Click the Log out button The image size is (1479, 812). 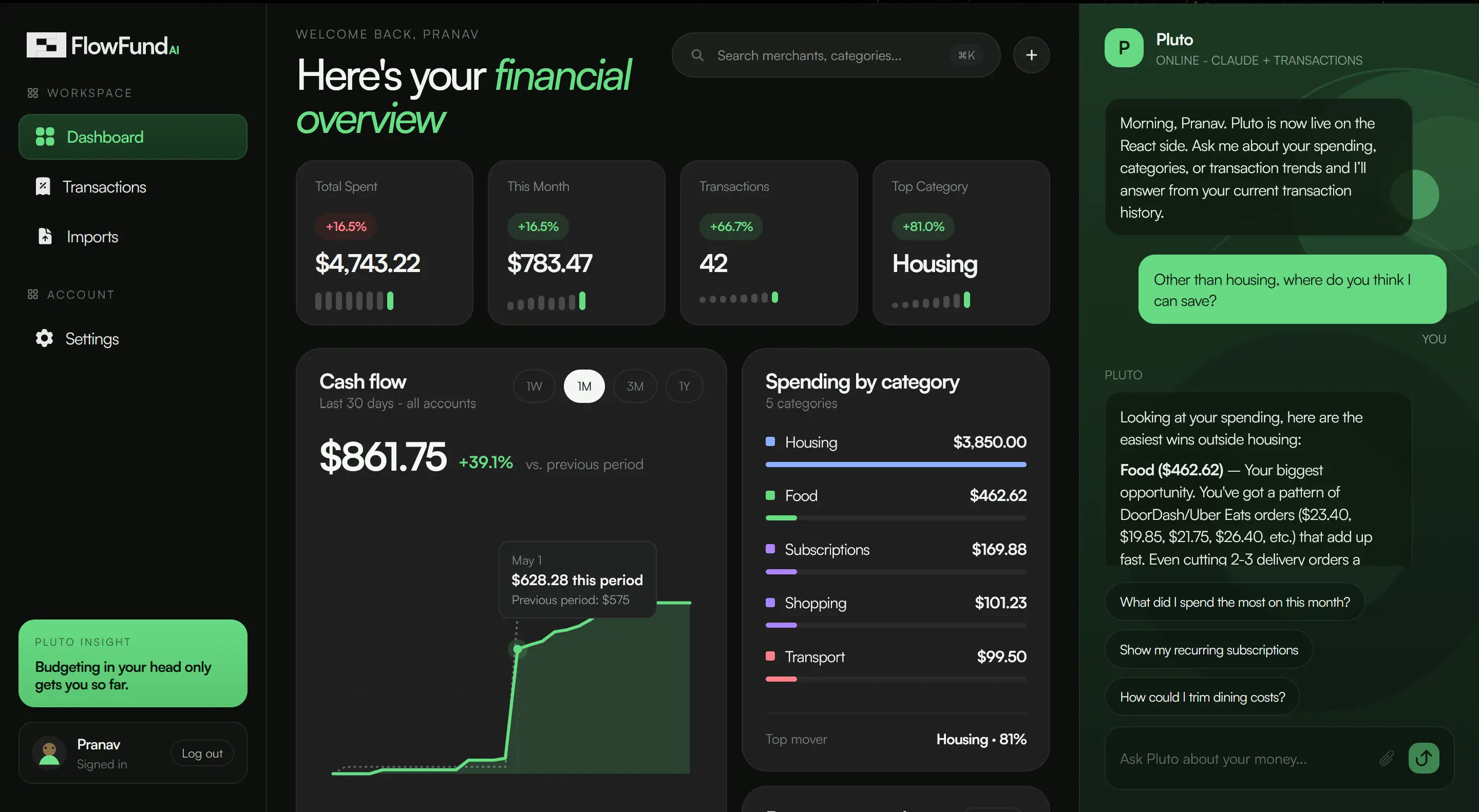click(x=202, y=753)
